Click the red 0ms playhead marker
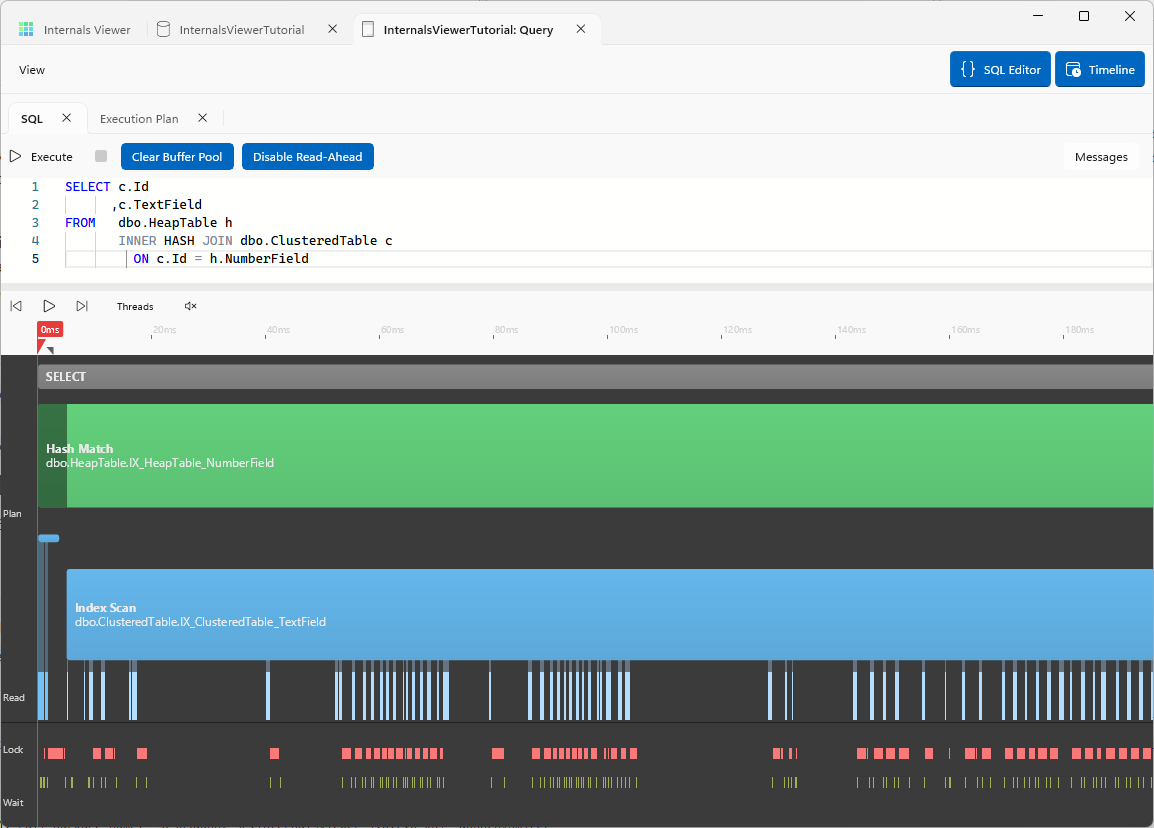The image size is (1154, 828). [x=50, y=330]
